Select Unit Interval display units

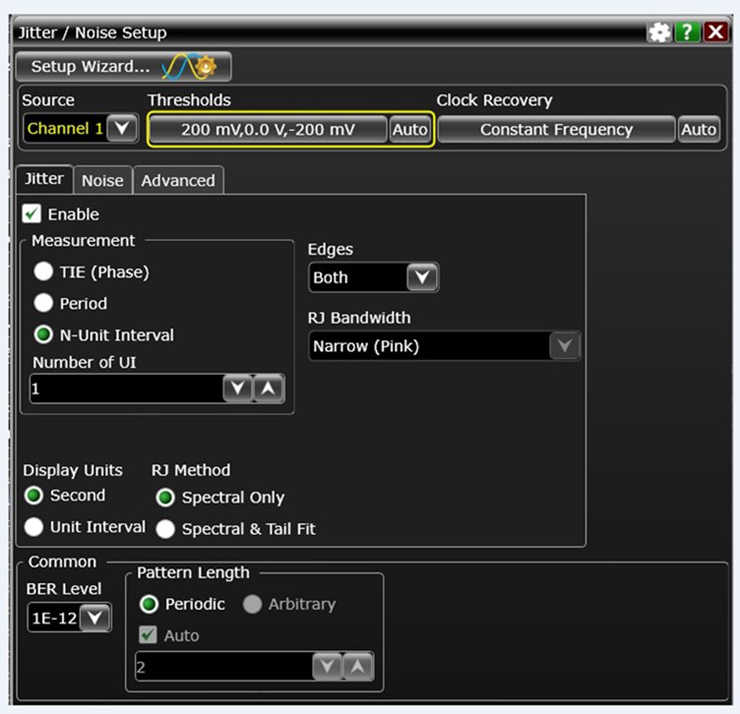pyautogui.click(x=35, y=527)
